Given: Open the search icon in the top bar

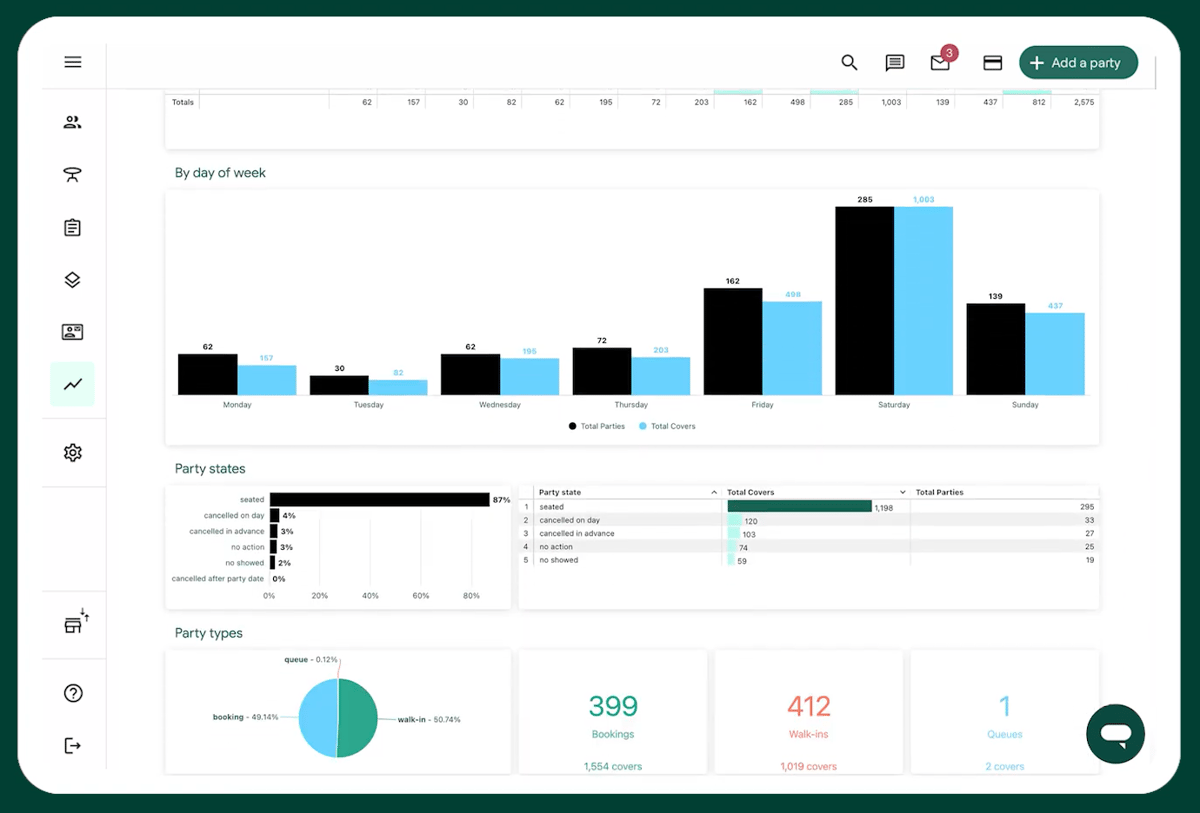Looking at the screenshot, I should [x=849, y=62].
